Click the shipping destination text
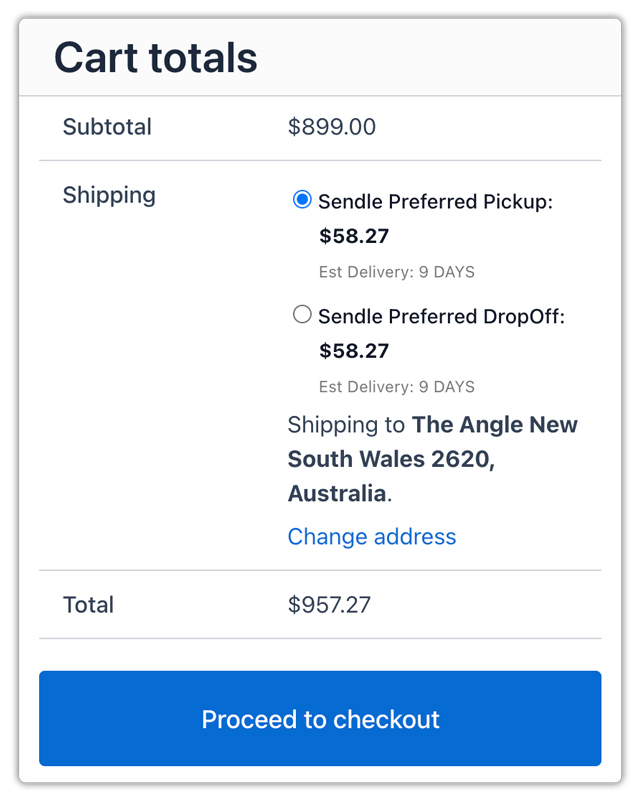637x801 pixels. pos(432,459)
